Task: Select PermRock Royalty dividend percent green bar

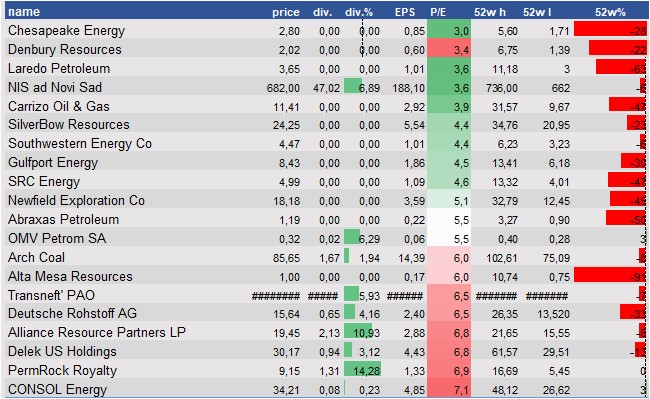Action: click(x=363, y=370)
